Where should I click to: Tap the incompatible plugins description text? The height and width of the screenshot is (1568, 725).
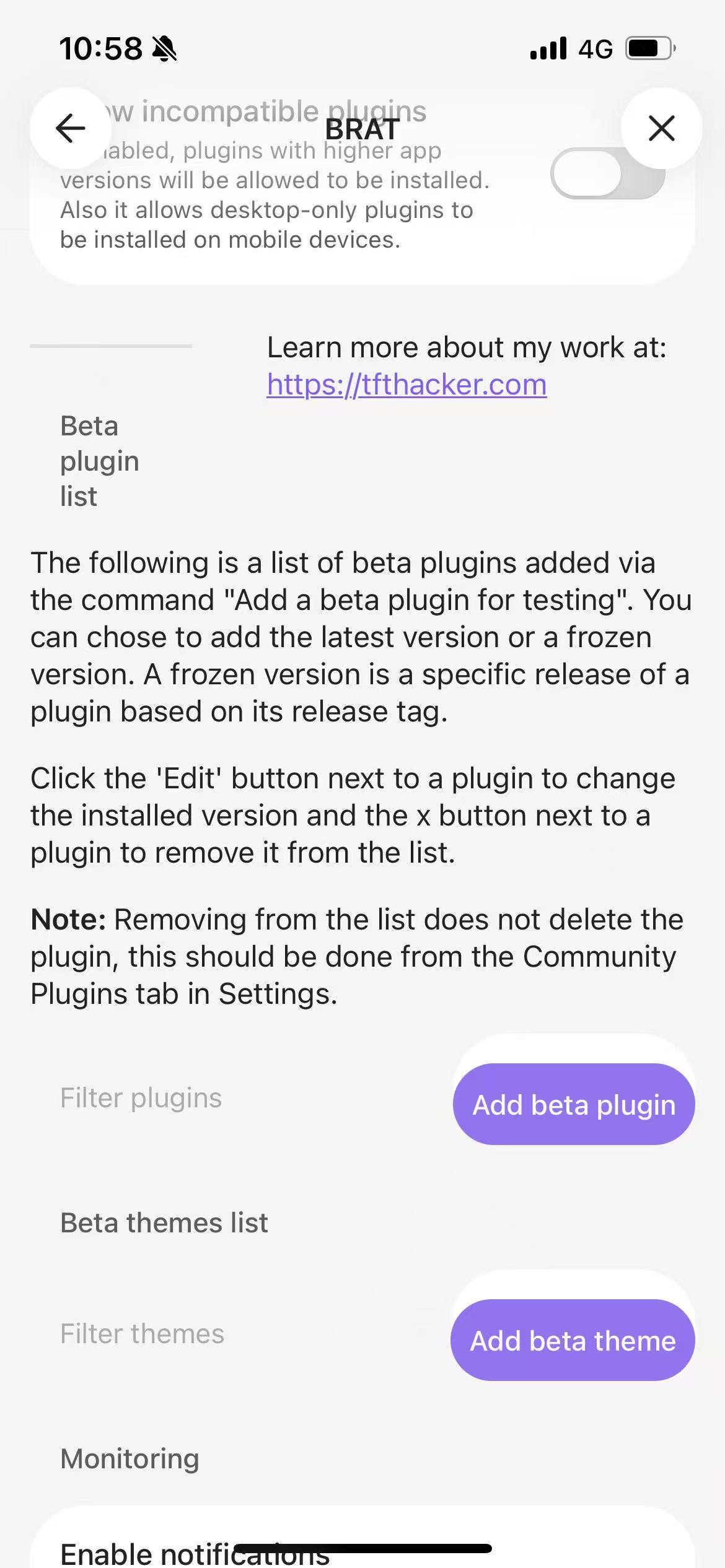click(275, 195)
